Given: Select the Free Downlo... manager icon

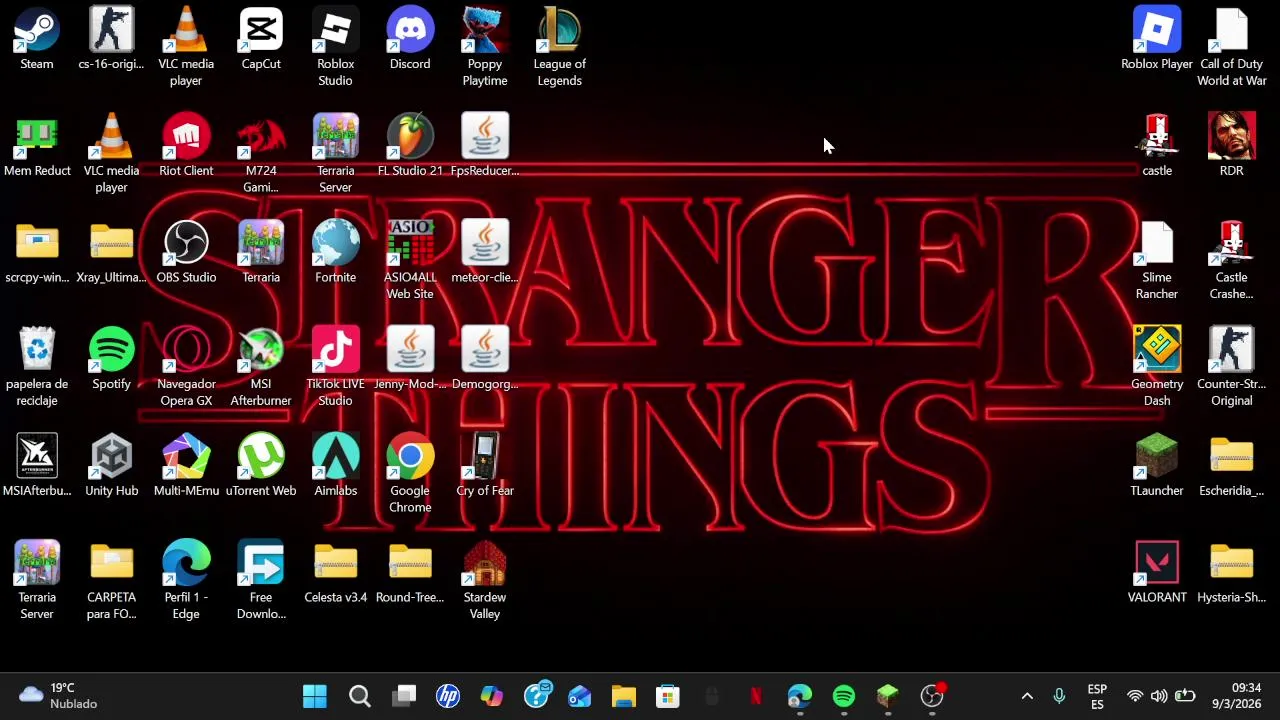Looking at the screenshot, I should (x=261, y=581).
